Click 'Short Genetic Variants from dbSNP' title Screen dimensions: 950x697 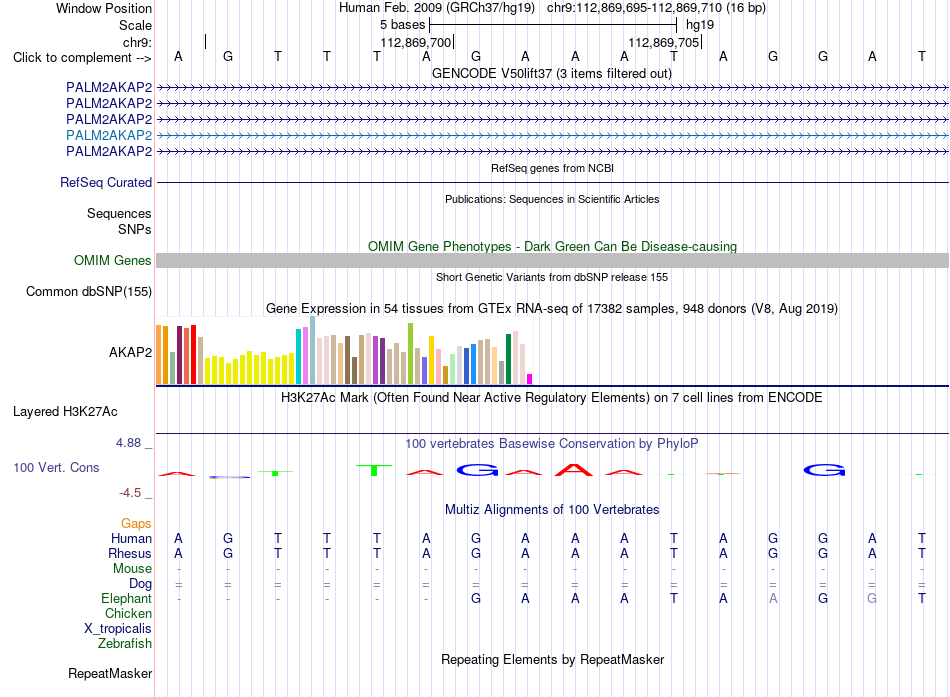point(552,277)
